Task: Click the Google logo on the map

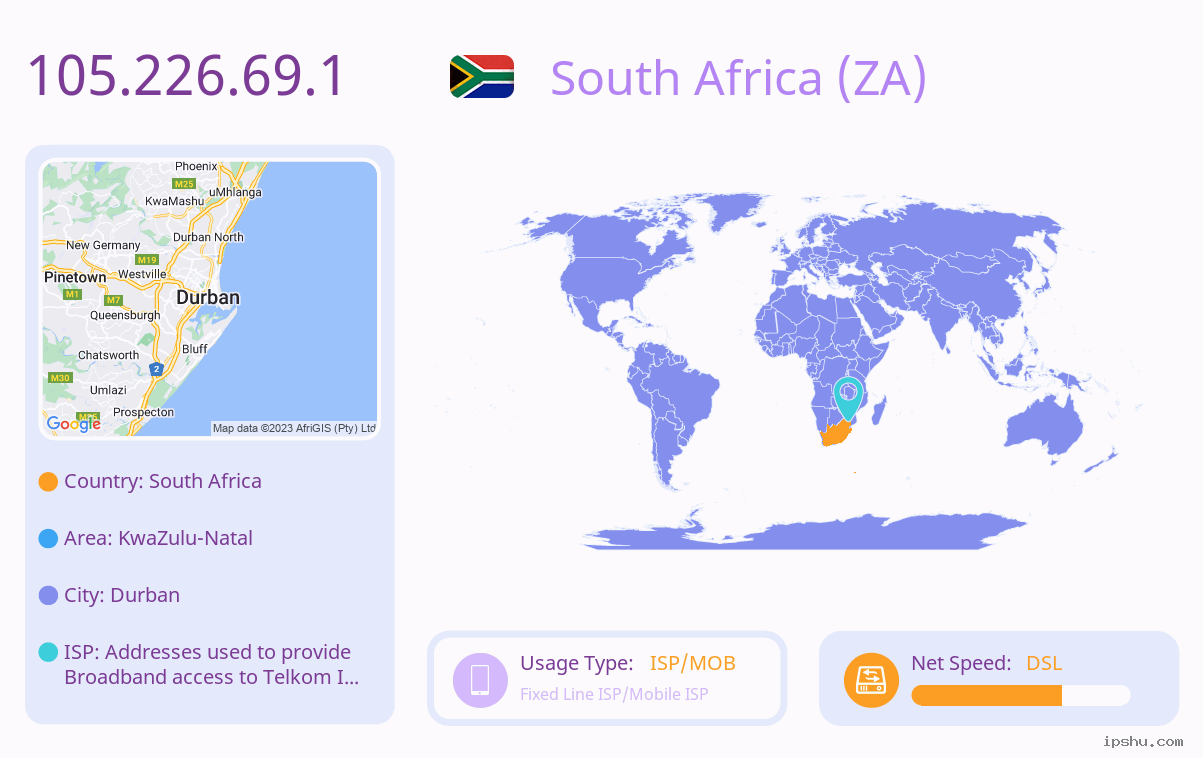Action: pos(74,424)
